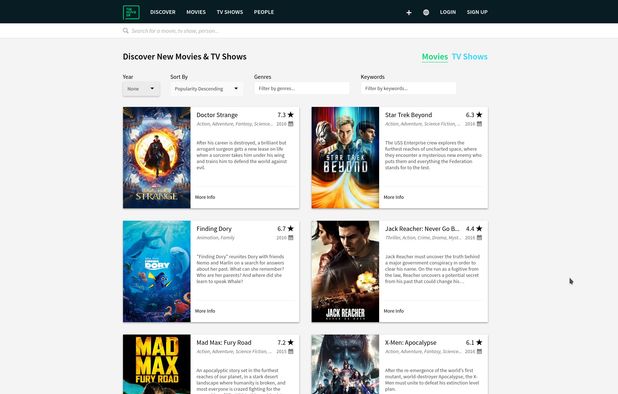Click the Jack Reacher 4.4 rating

470,229
